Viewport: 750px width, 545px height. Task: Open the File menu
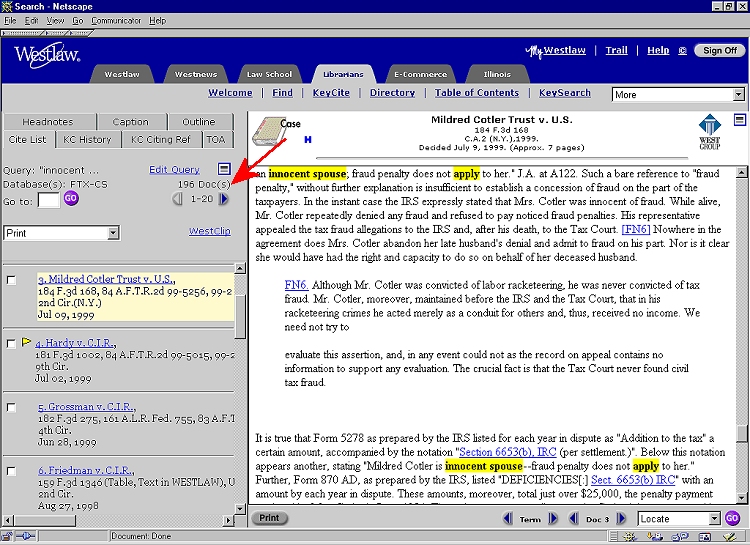tap(10, 21)
